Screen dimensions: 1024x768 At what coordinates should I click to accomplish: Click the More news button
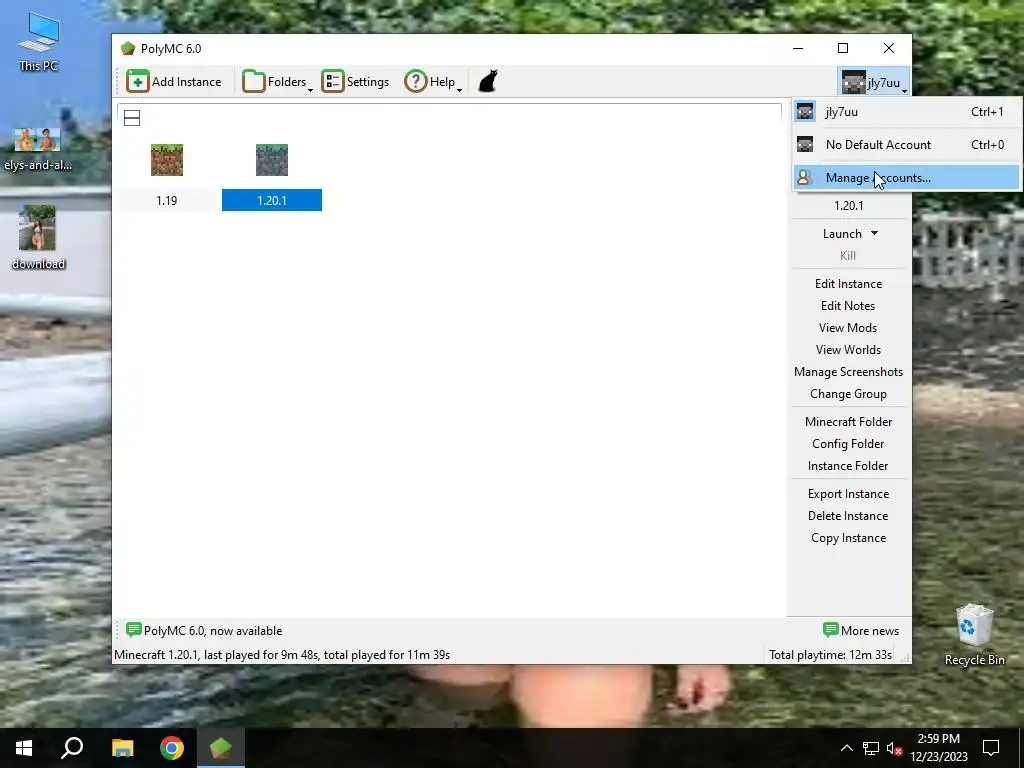[x=861, y=631]
